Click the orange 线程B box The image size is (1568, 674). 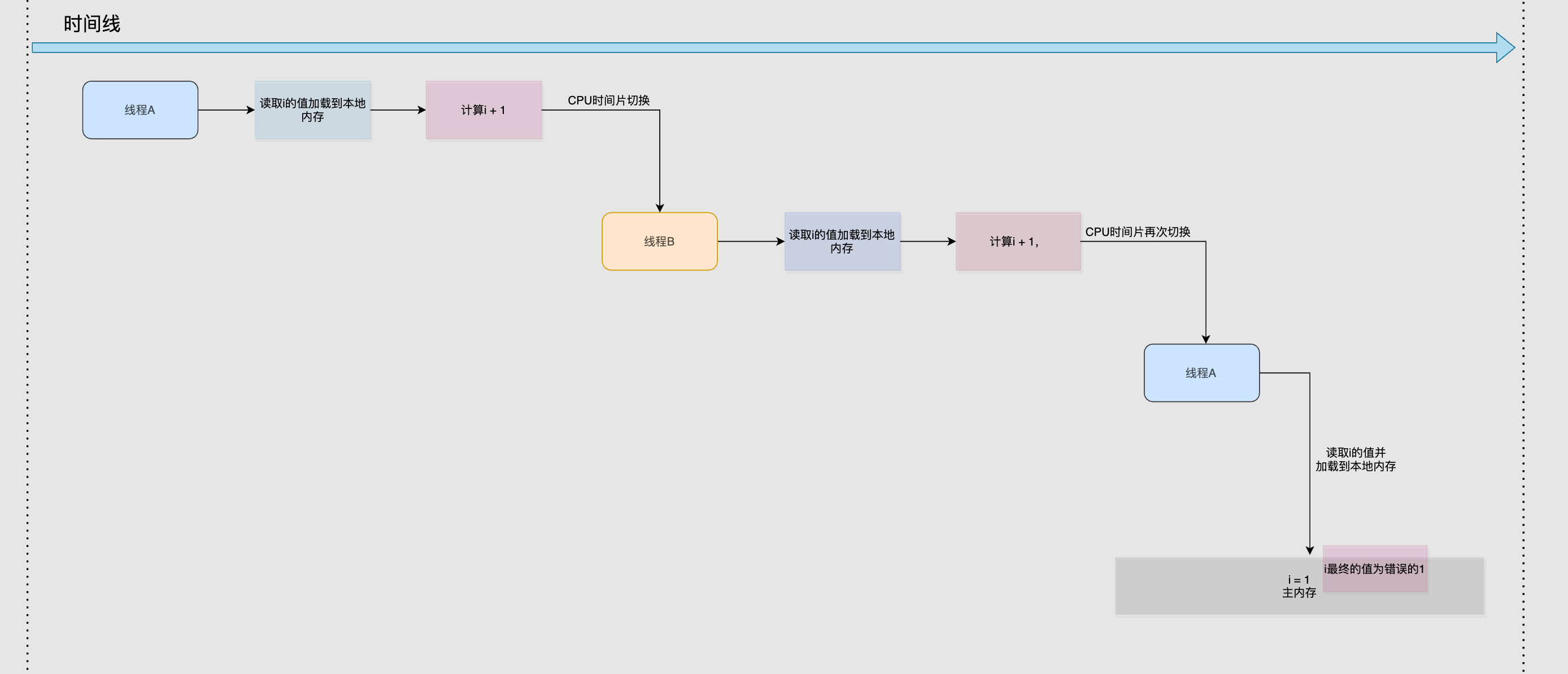(659, 242)
